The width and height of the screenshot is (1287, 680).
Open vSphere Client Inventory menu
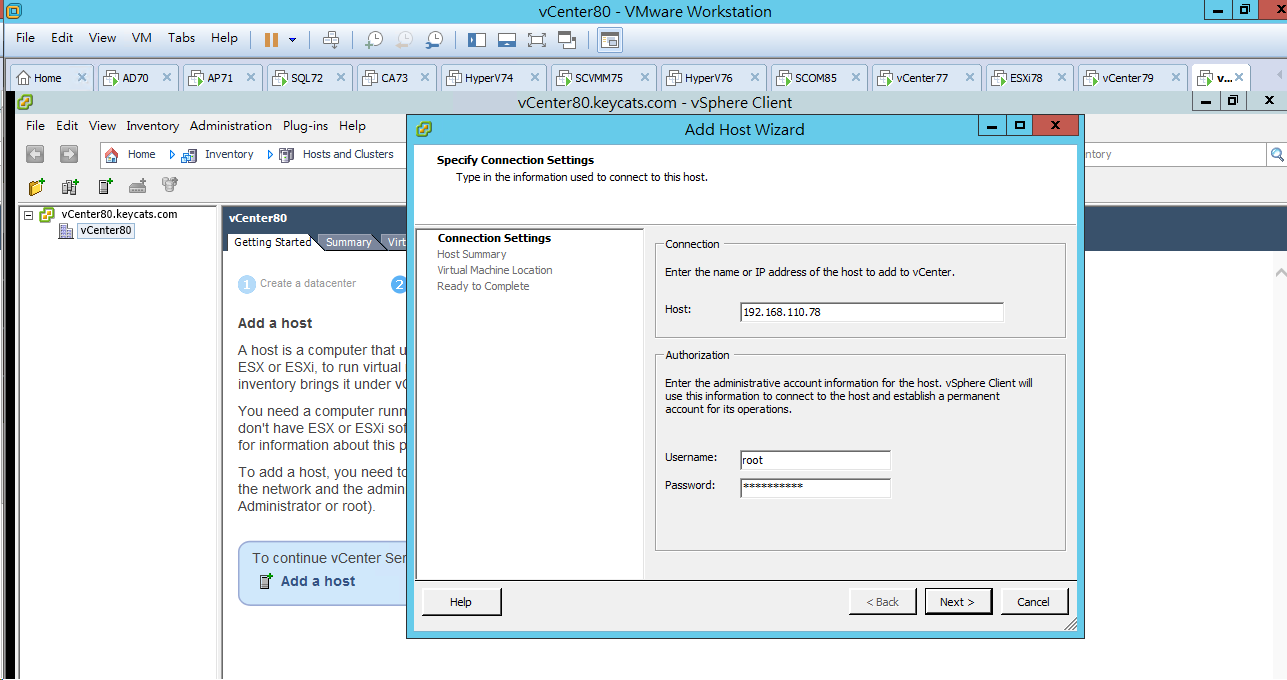[x=153, y=126]
